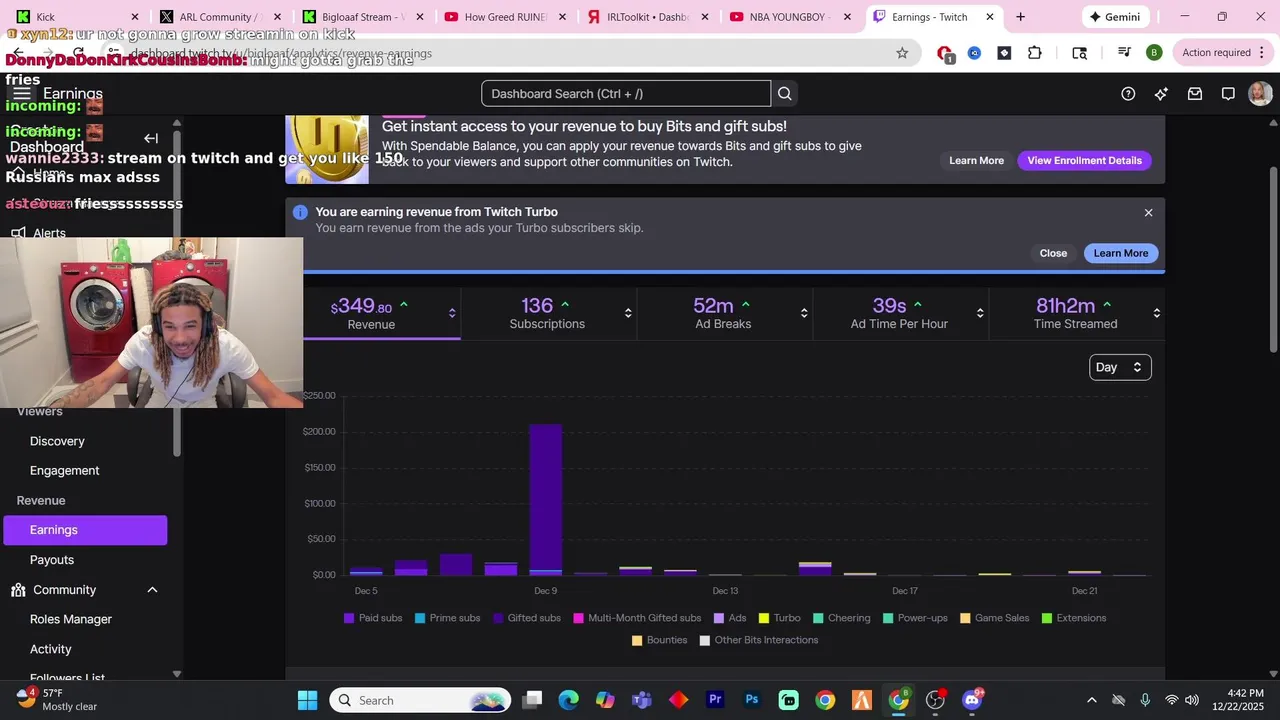Click the dashboard search magnifier button
1280x720 pixels.
(x=785, y=94)
